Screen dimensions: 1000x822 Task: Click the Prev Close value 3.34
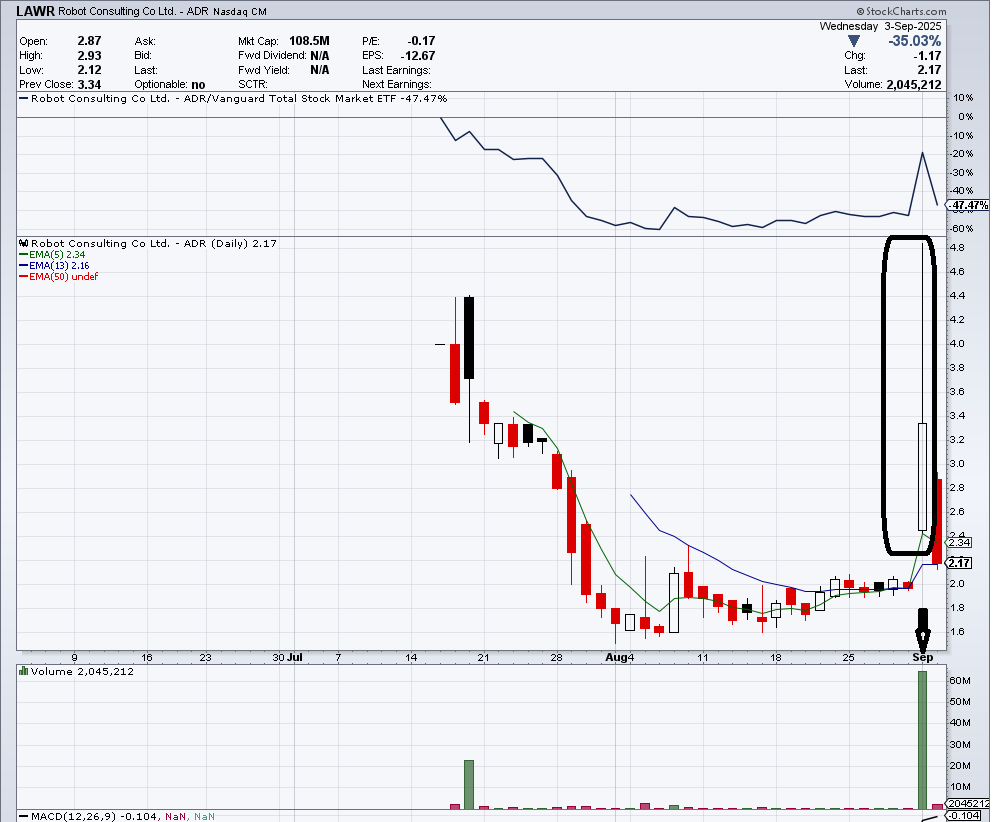point(89,85)
